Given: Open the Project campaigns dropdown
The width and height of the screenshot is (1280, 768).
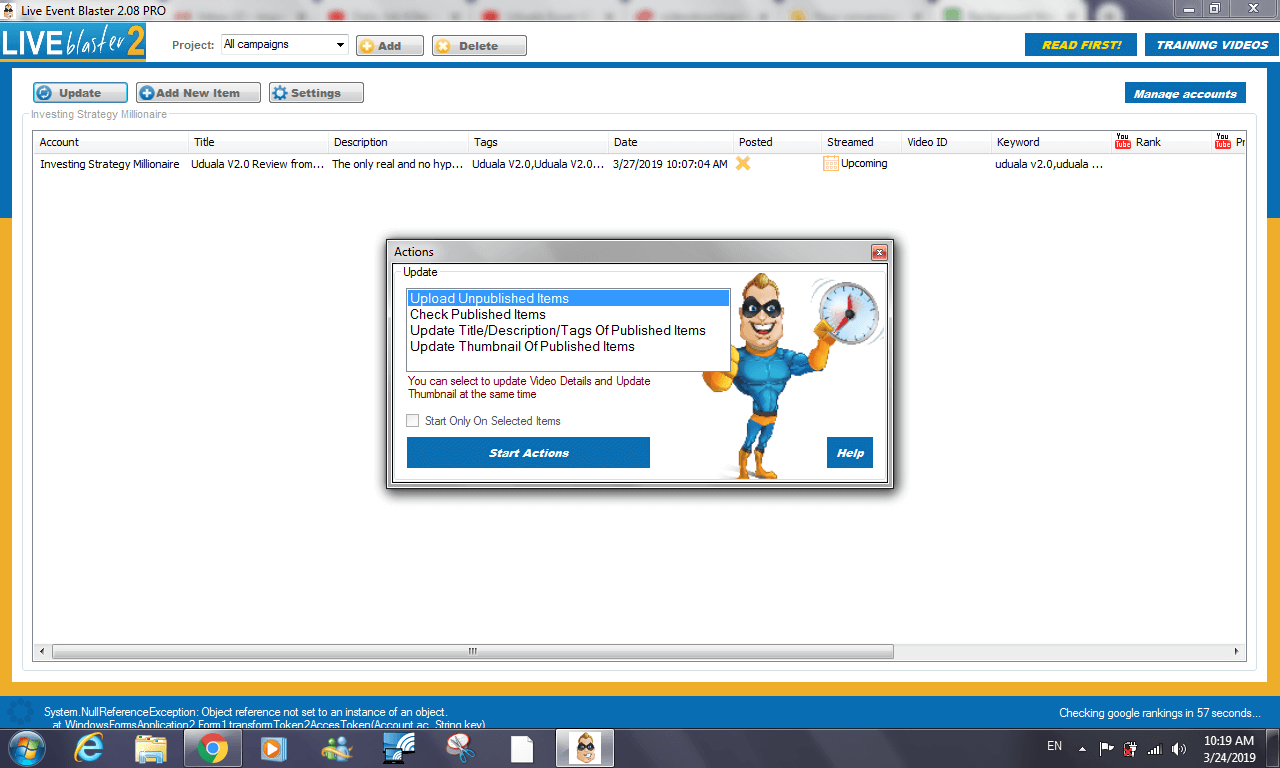Looking at the screenshot, I should coord(284,44).
